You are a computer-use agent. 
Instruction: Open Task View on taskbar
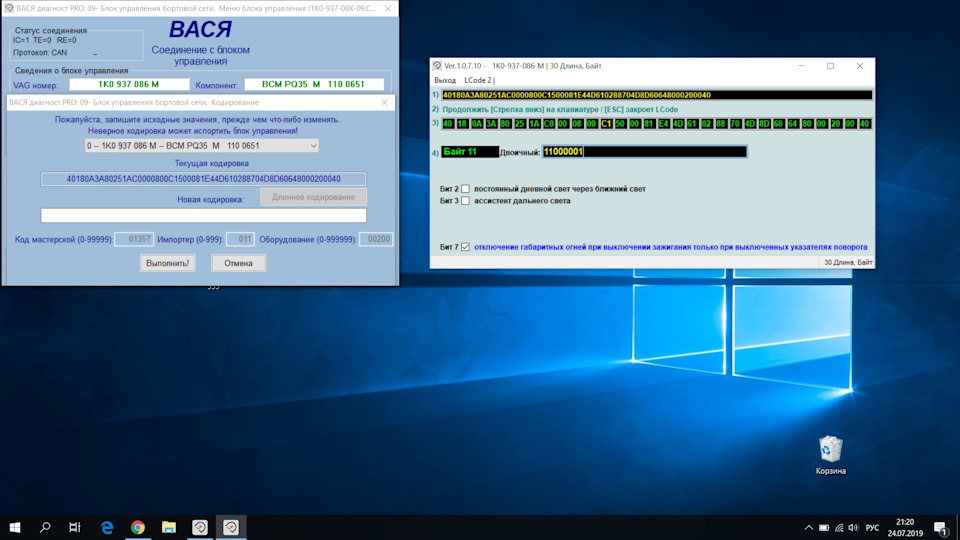[x=75, y=527]
